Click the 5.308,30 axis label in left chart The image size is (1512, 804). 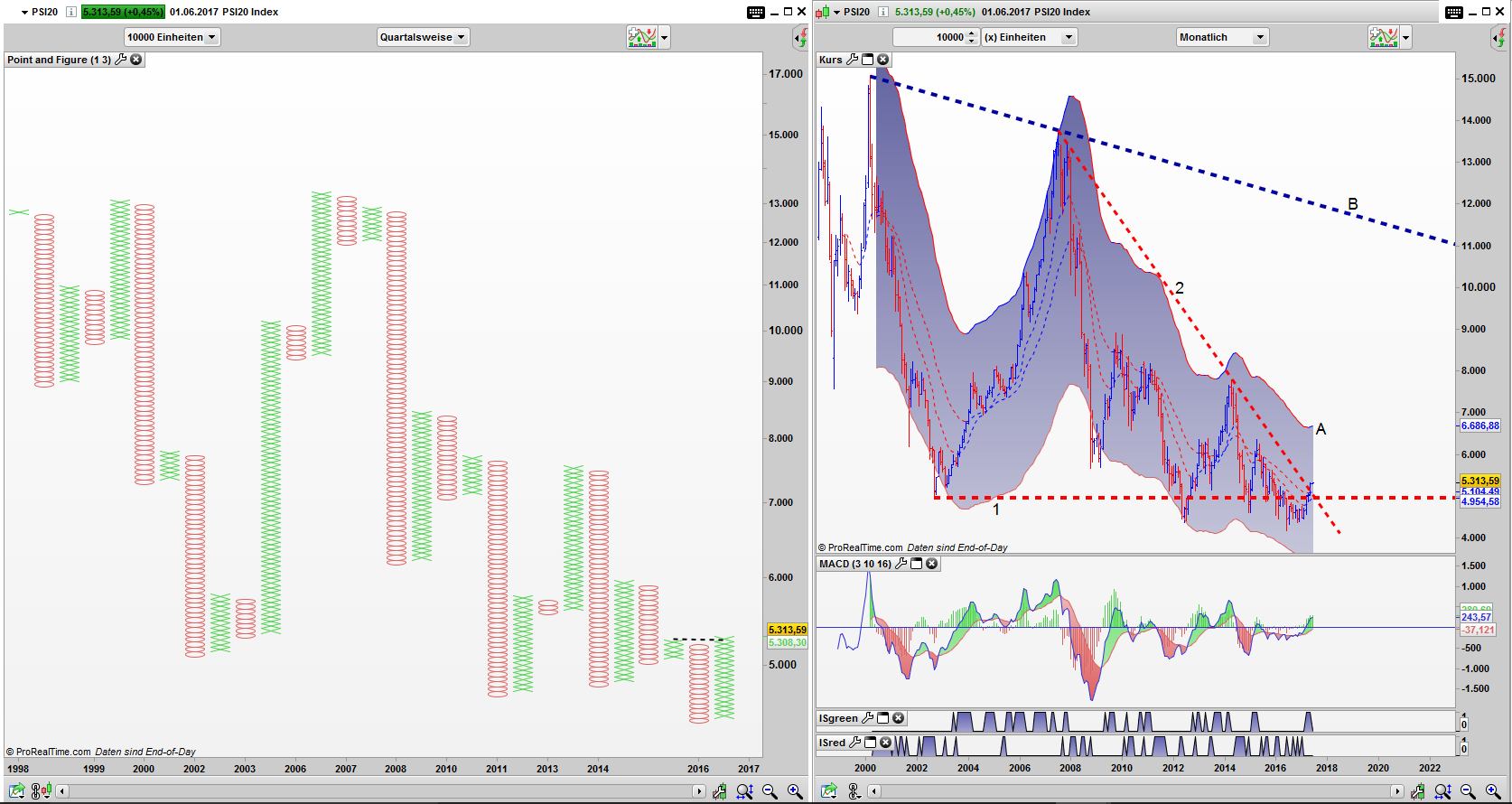787,642
